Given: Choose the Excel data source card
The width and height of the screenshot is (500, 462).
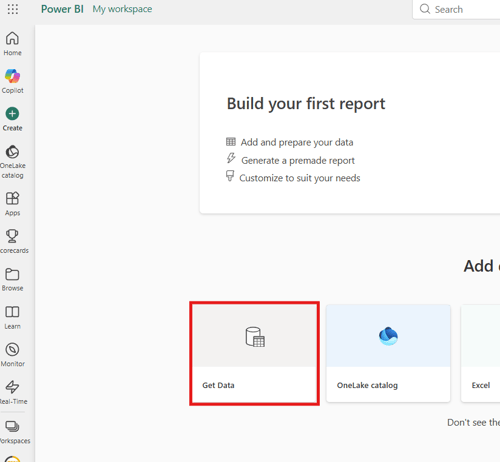Looking at the screenshot, I should pos(480,353).
